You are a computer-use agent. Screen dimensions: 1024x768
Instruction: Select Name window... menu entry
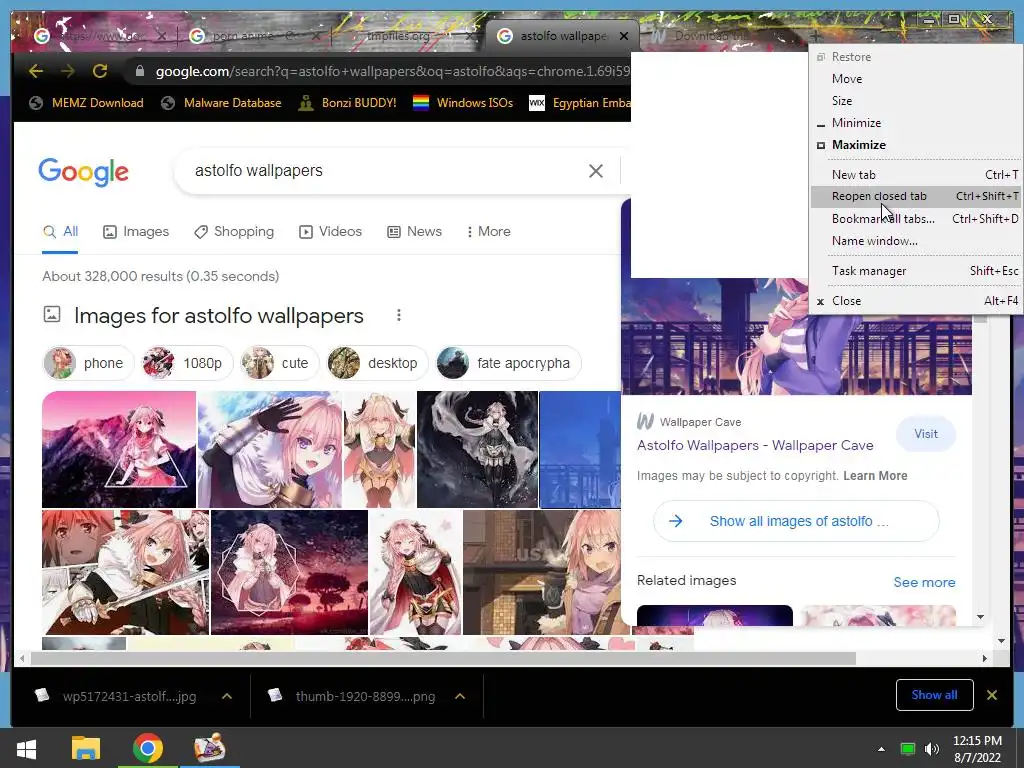click(915, 241)
